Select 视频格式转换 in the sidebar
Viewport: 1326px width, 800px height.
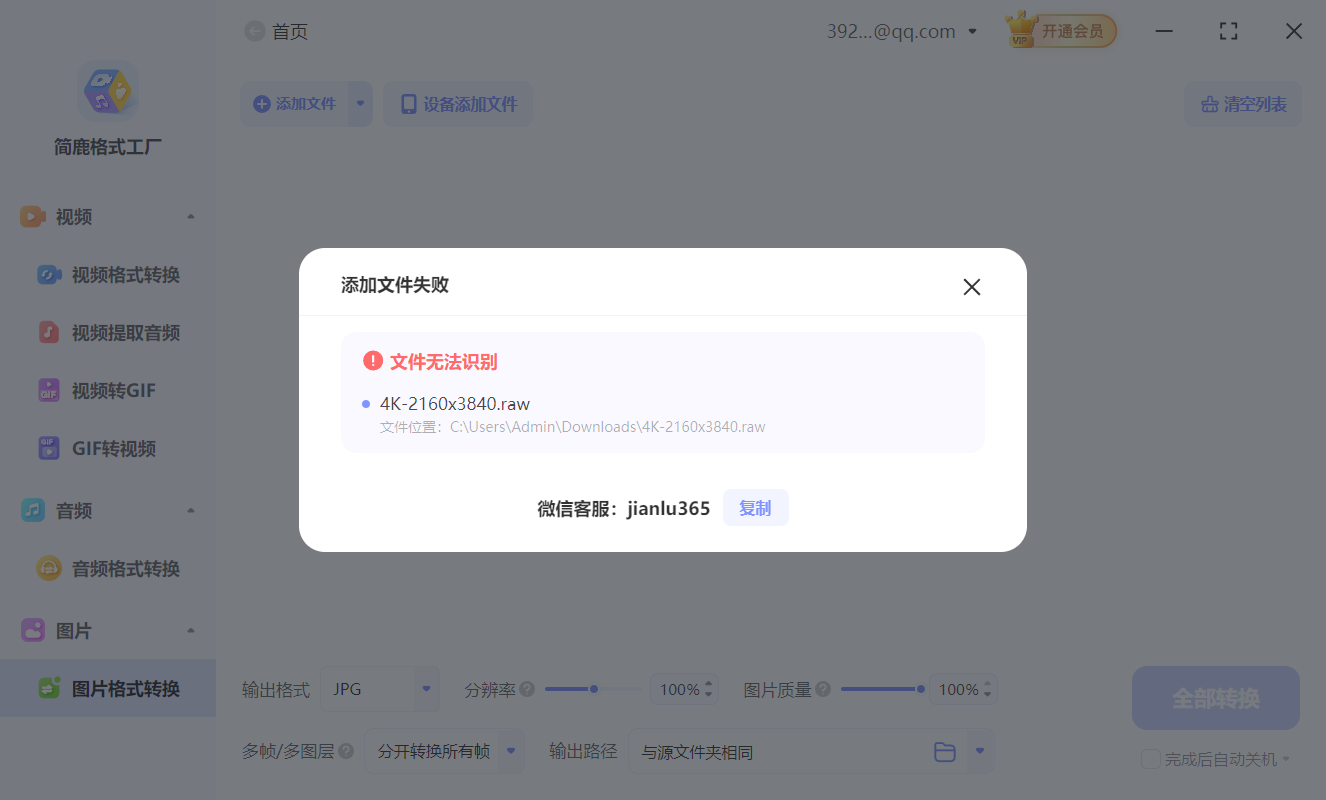tap(110, 274)
